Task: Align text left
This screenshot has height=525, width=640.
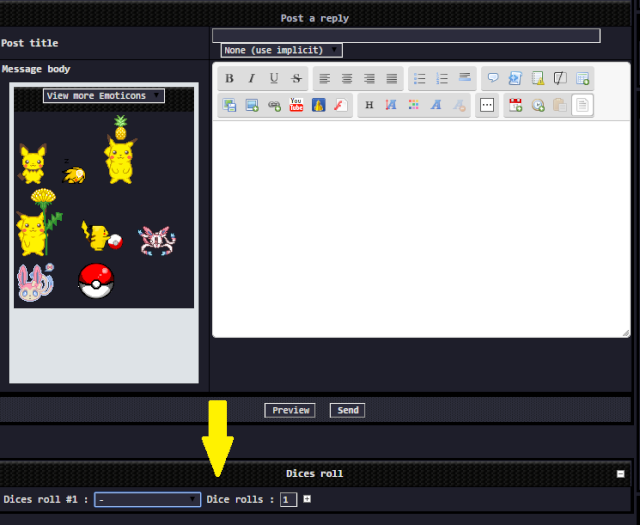Action: click(x=324, y=78)
